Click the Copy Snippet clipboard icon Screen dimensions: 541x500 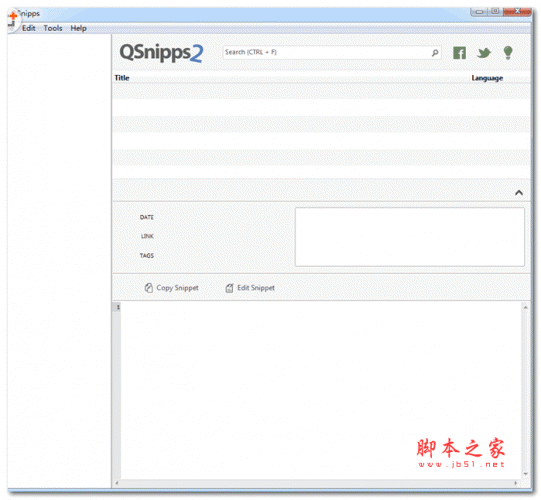pos(149,288)
